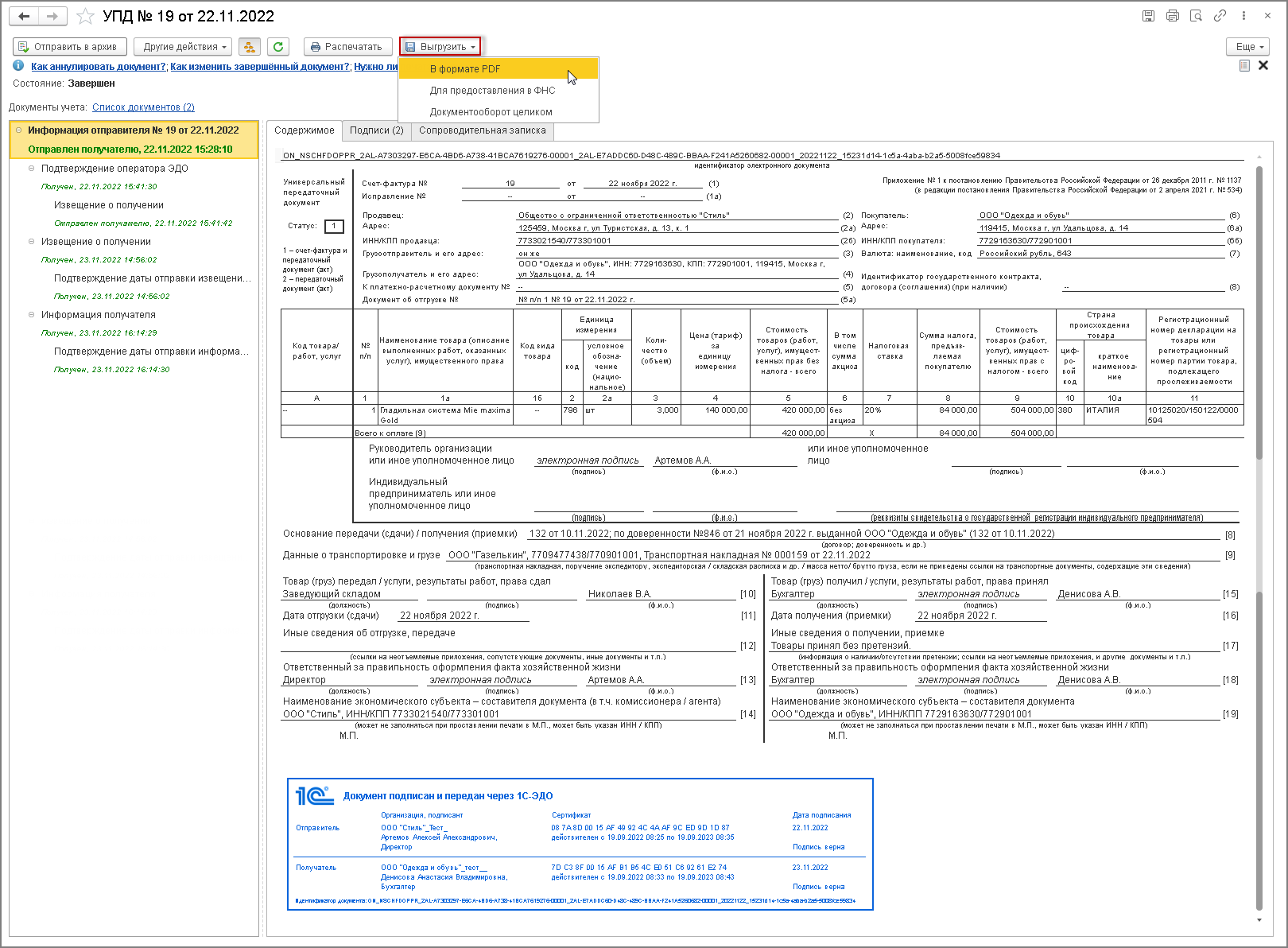
Task: Open the Выгрузить dropdown
Action: click(x=440, y=47)
